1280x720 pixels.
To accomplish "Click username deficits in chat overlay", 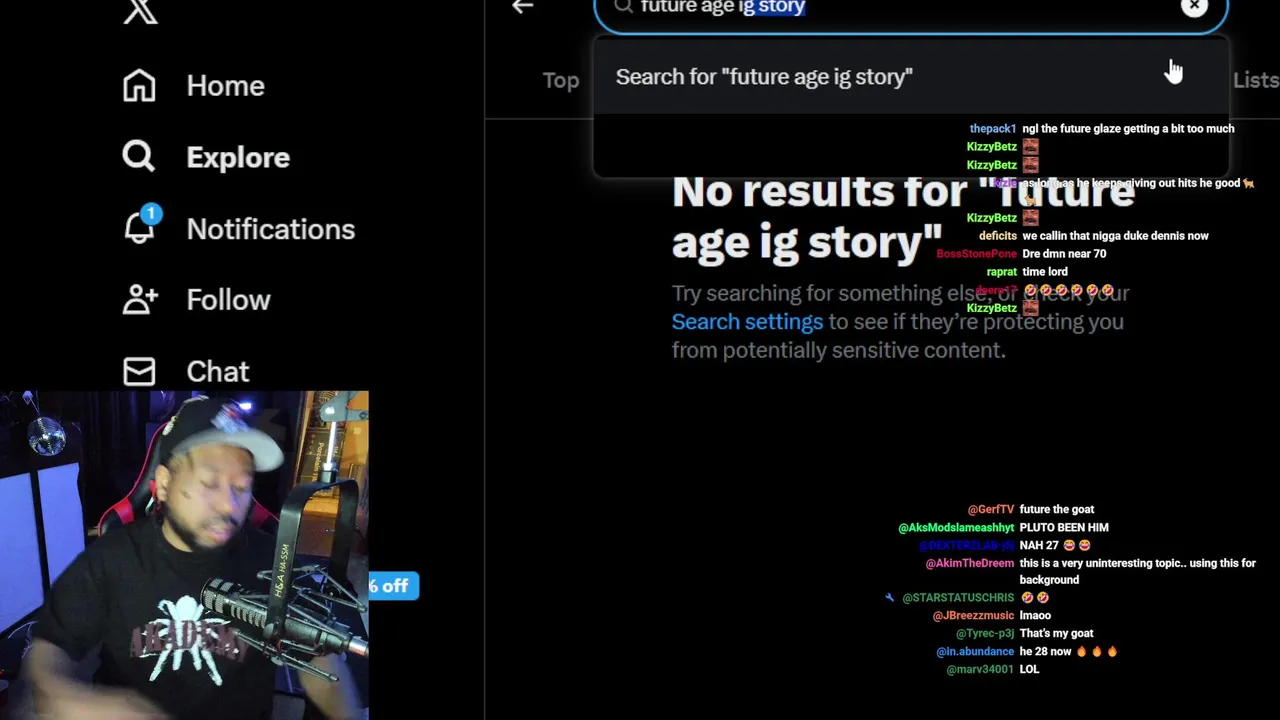I will click(x=997, y=236).
